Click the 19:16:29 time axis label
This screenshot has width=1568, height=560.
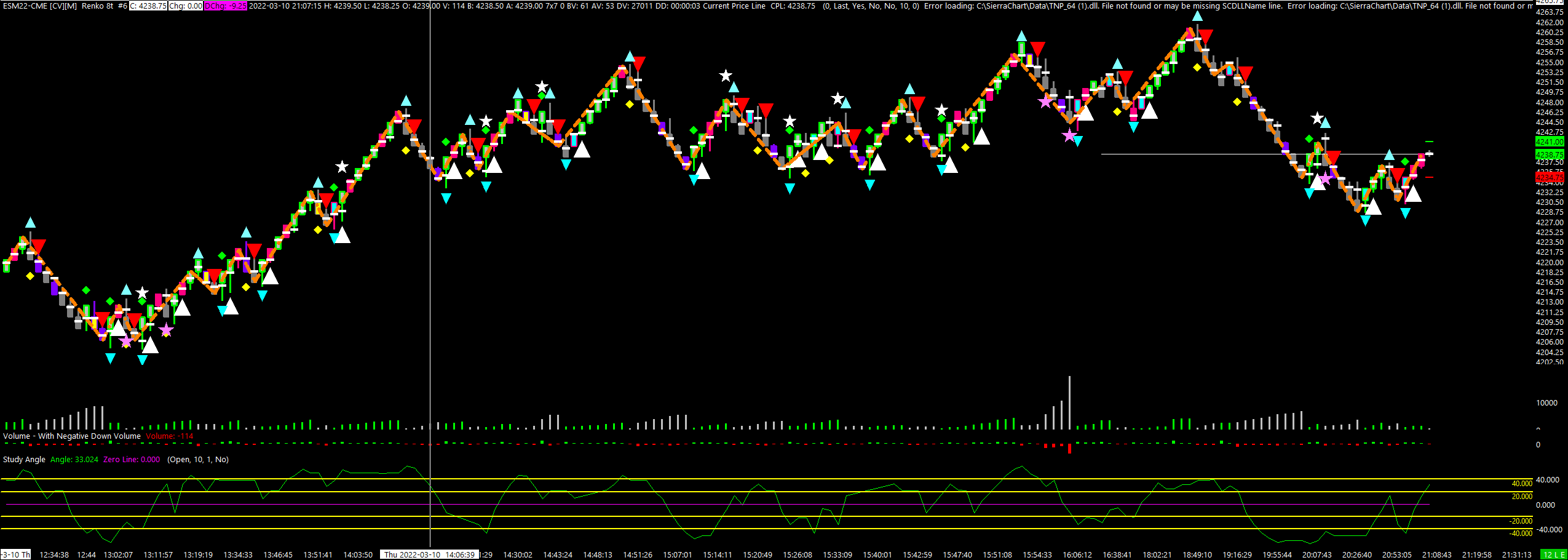point(1237,555)
